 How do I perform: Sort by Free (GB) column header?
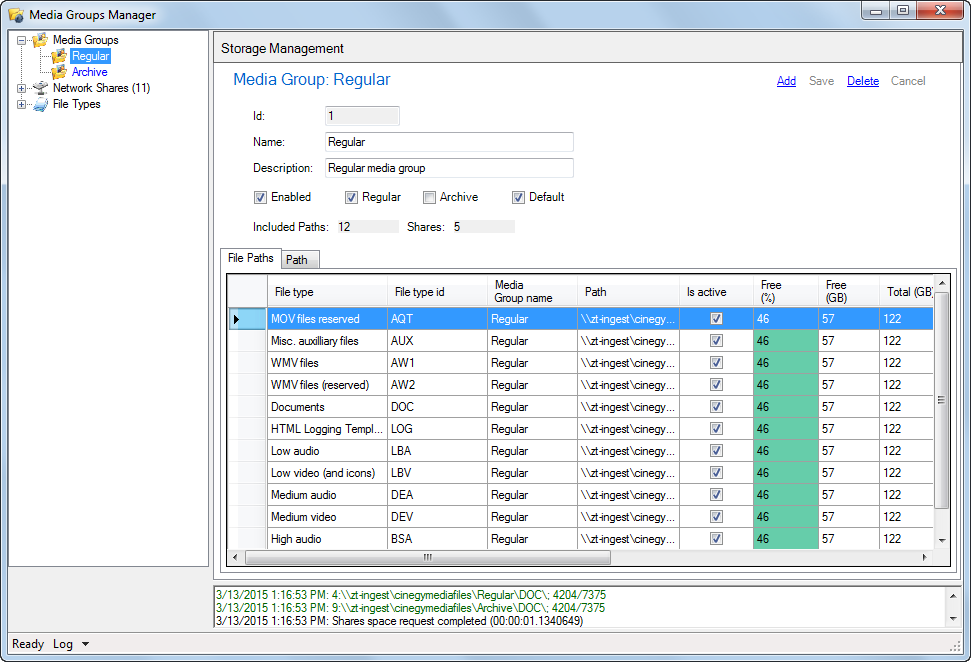849,292
